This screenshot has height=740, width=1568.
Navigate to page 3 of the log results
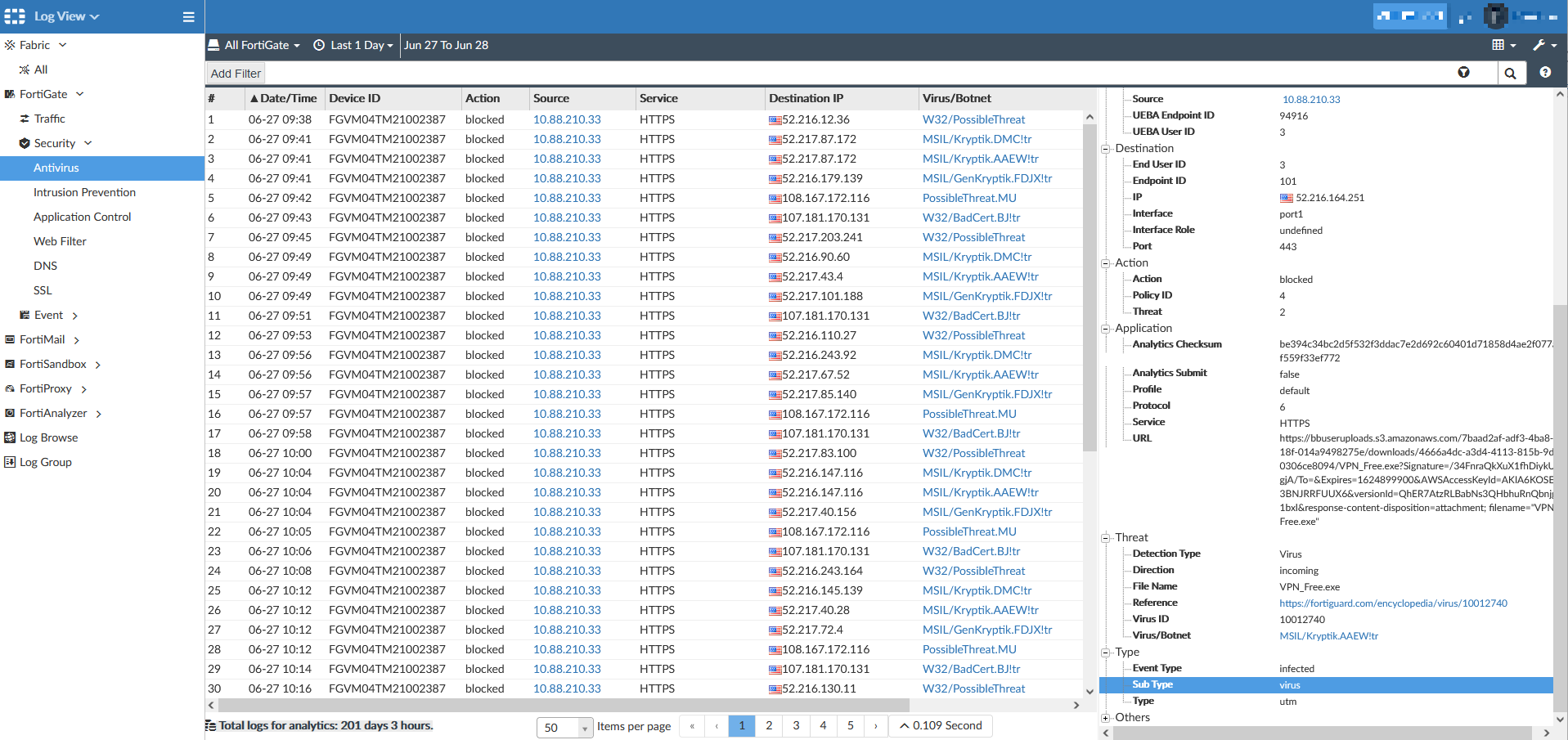point(795,725)
